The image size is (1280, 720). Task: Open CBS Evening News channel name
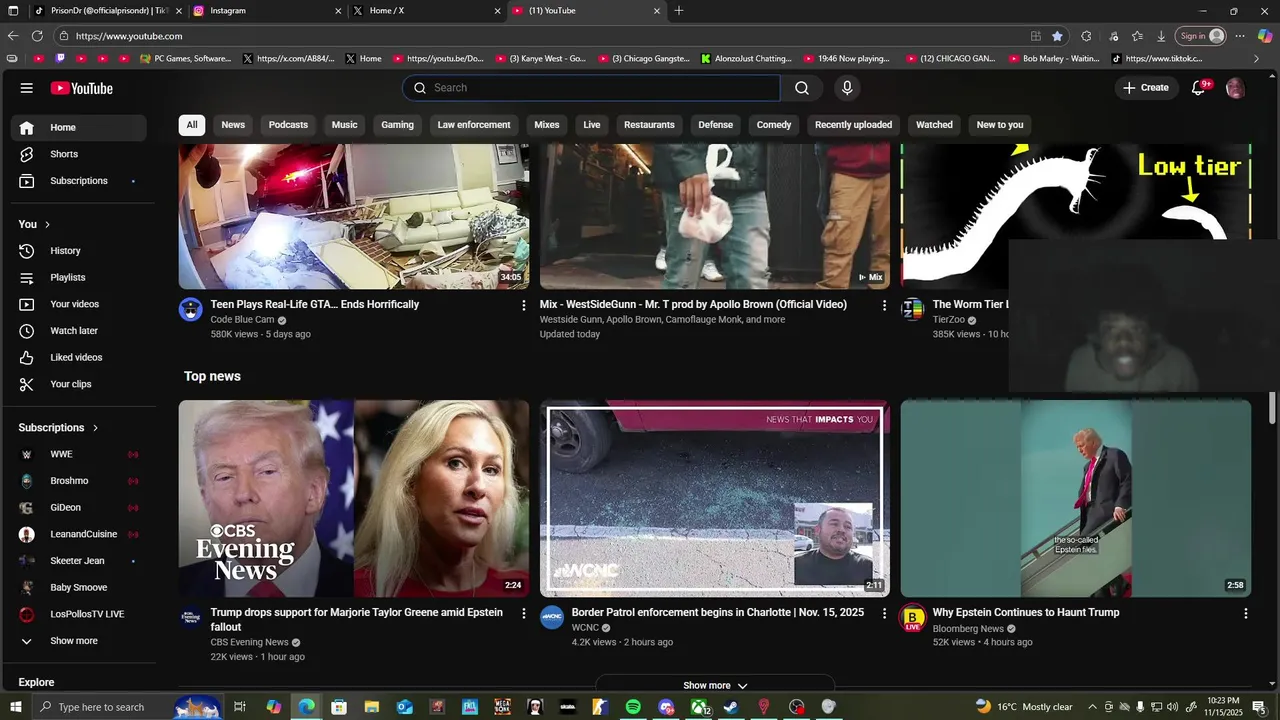249,642
